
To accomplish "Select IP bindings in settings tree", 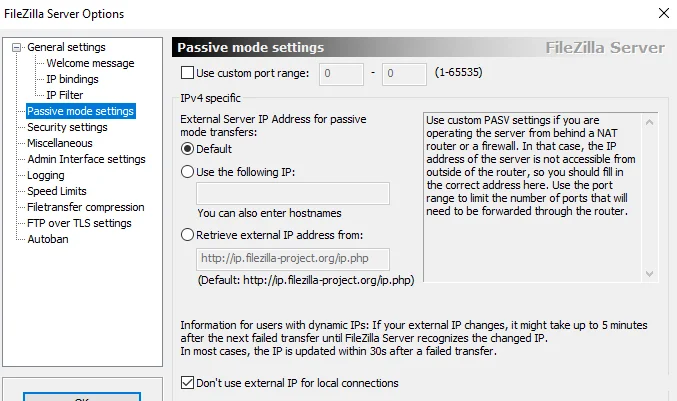I will pos(72,79).
